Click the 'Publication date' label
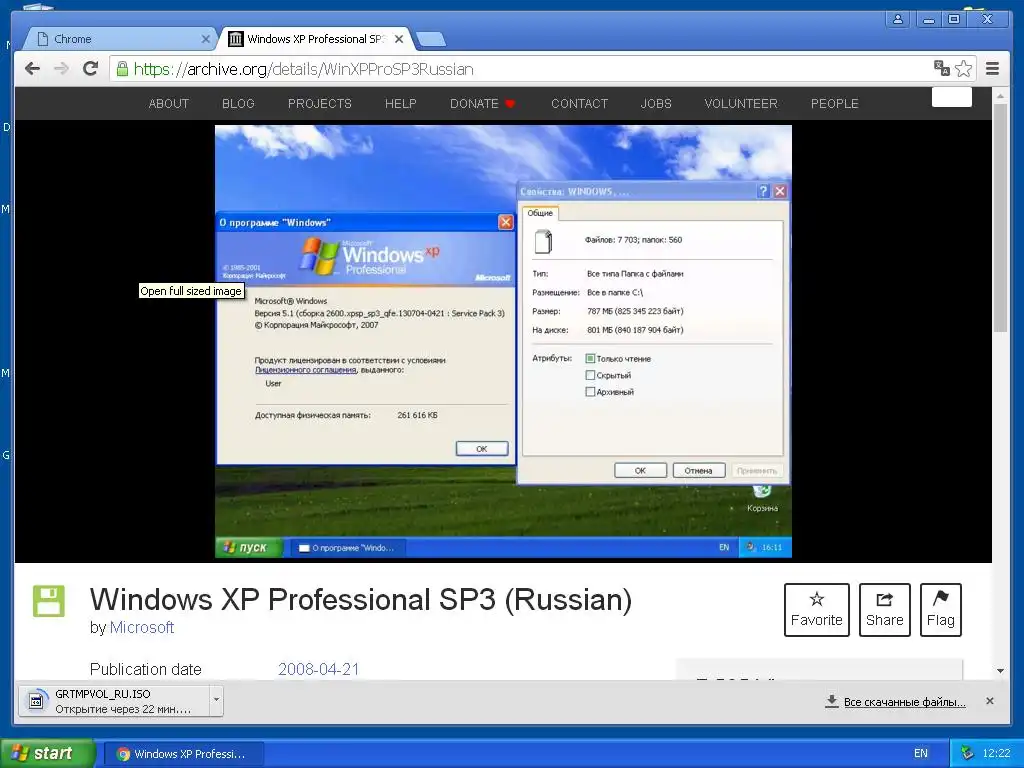Screen dimensions: 1024x768 [x=146, y=669]
